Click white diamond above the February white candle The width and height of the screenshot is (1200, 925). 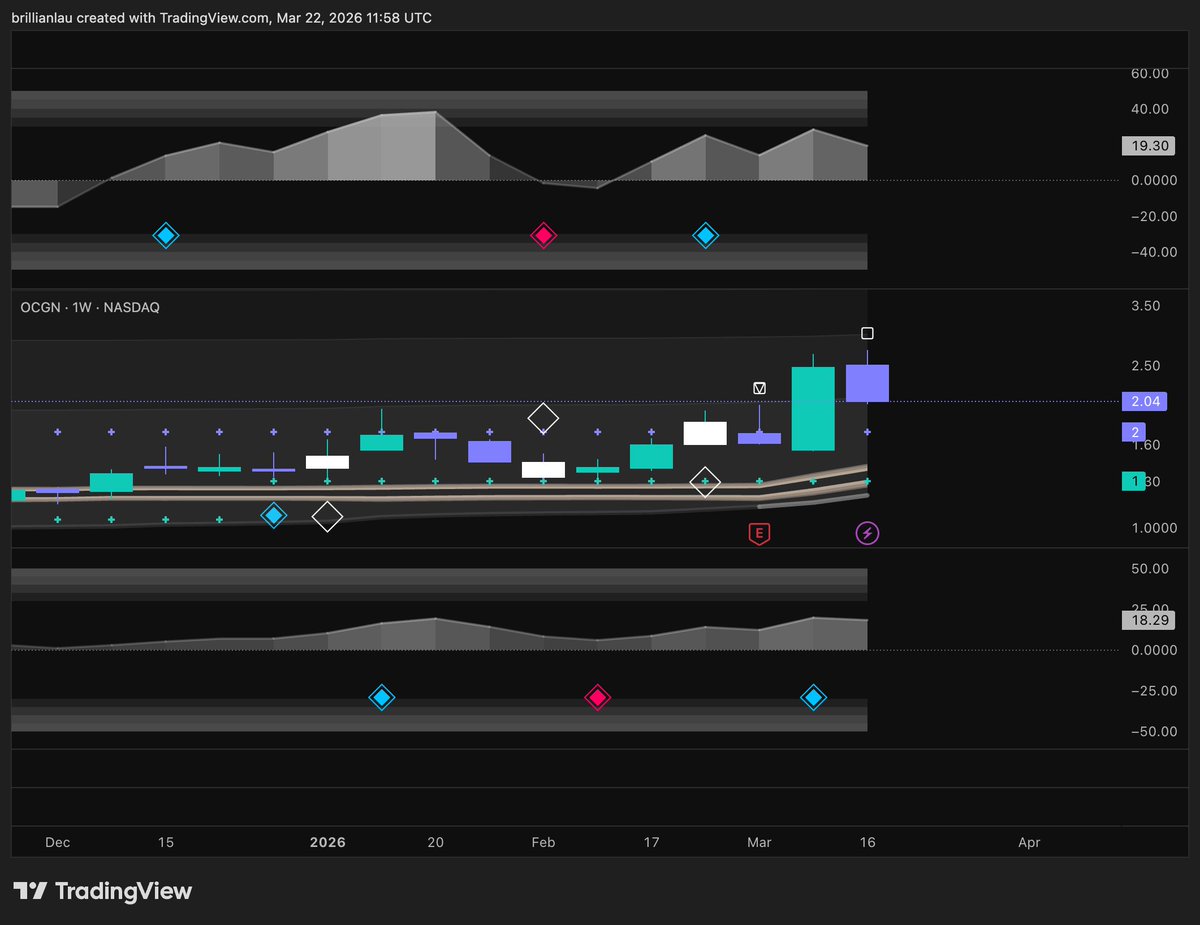[543, 417]
